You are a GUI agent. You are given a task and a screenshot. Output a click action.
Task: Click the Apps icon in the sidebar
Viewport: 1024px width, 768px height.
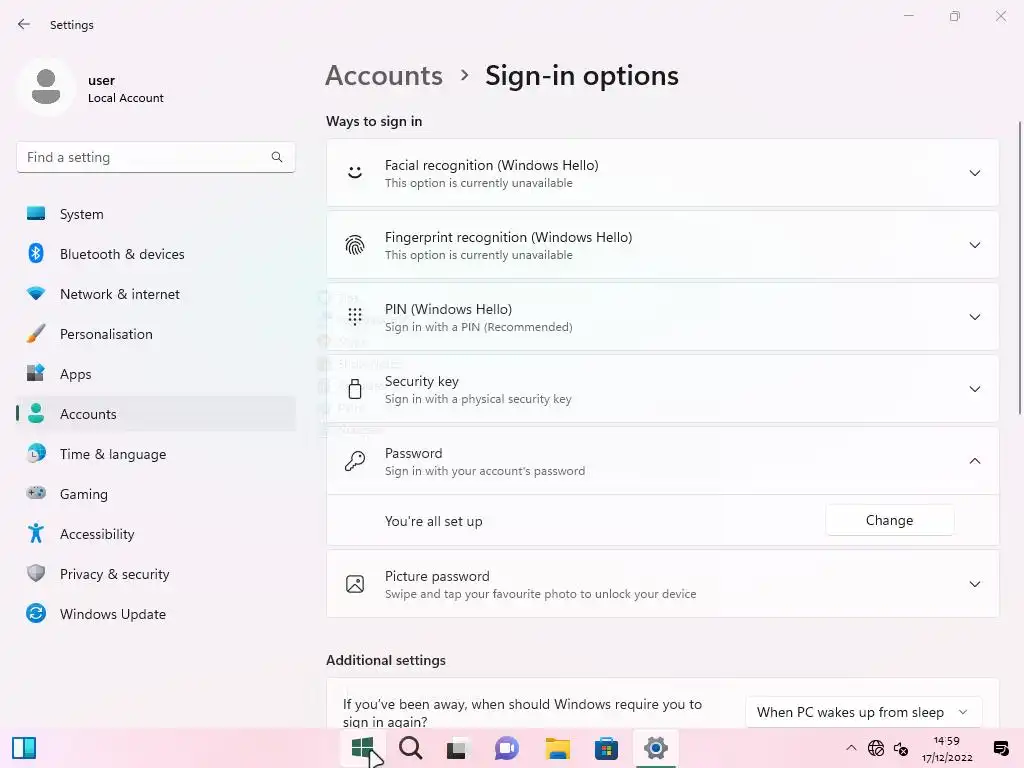pyautogui.click(x=36, y=374)
